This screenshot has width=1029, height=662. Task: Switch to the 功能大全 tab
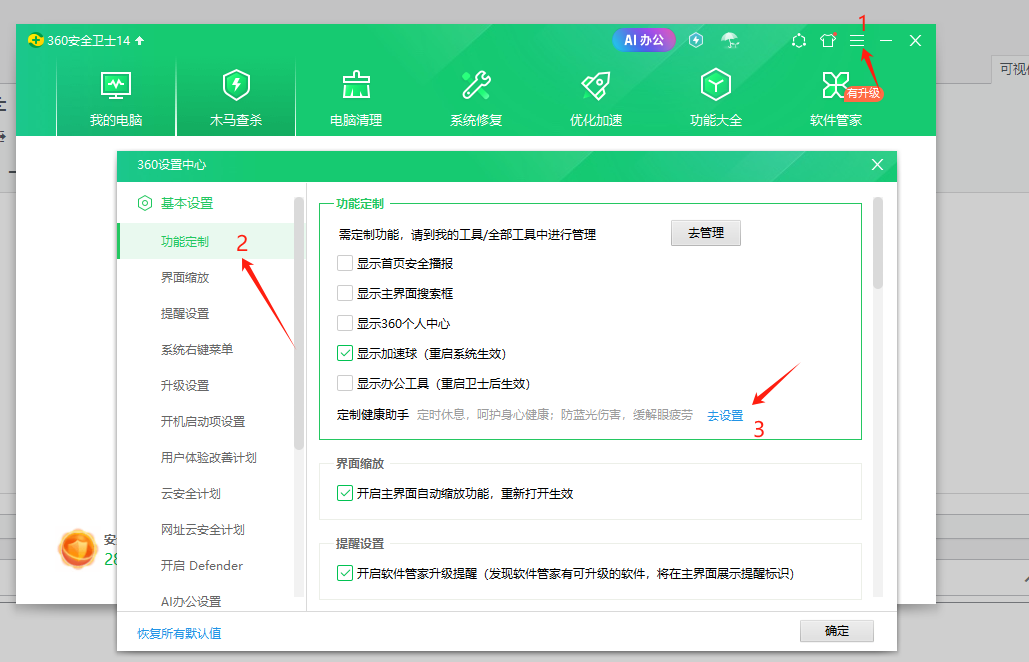coord(716,98)
